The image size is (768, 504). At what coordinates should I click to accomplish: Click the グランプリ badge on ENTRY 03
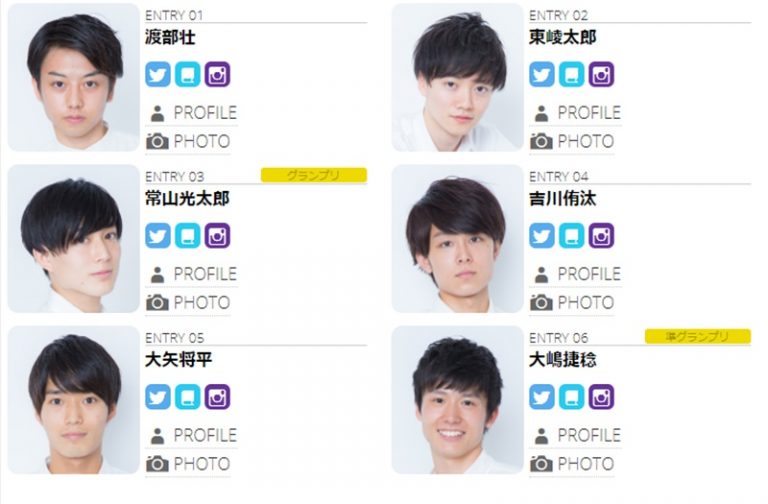[313, 175]
